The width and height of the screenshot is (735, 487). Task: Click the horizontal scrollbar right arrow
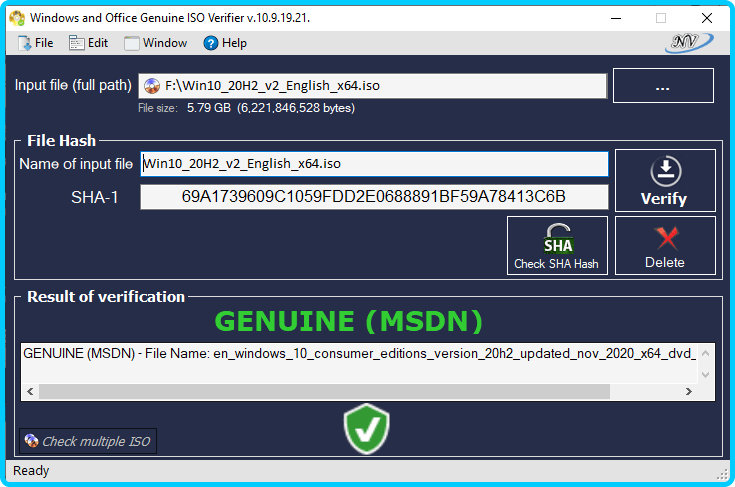point(689,391)
